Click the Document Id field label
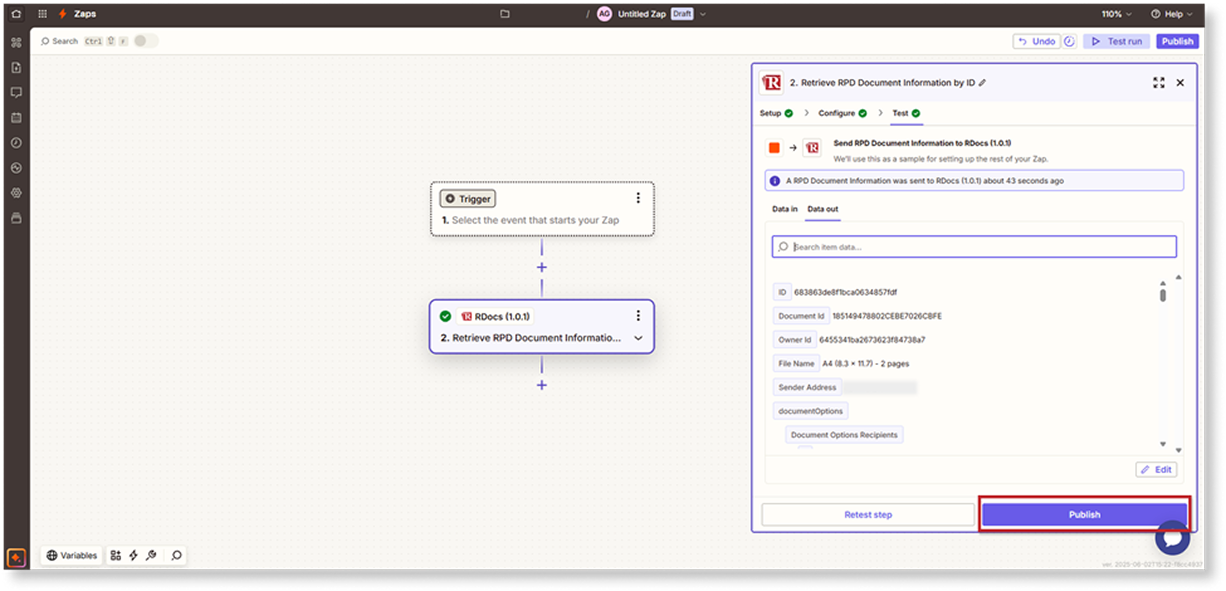Image resolution: width=1226 pixels, height=591 pixels. coord(801,316)
